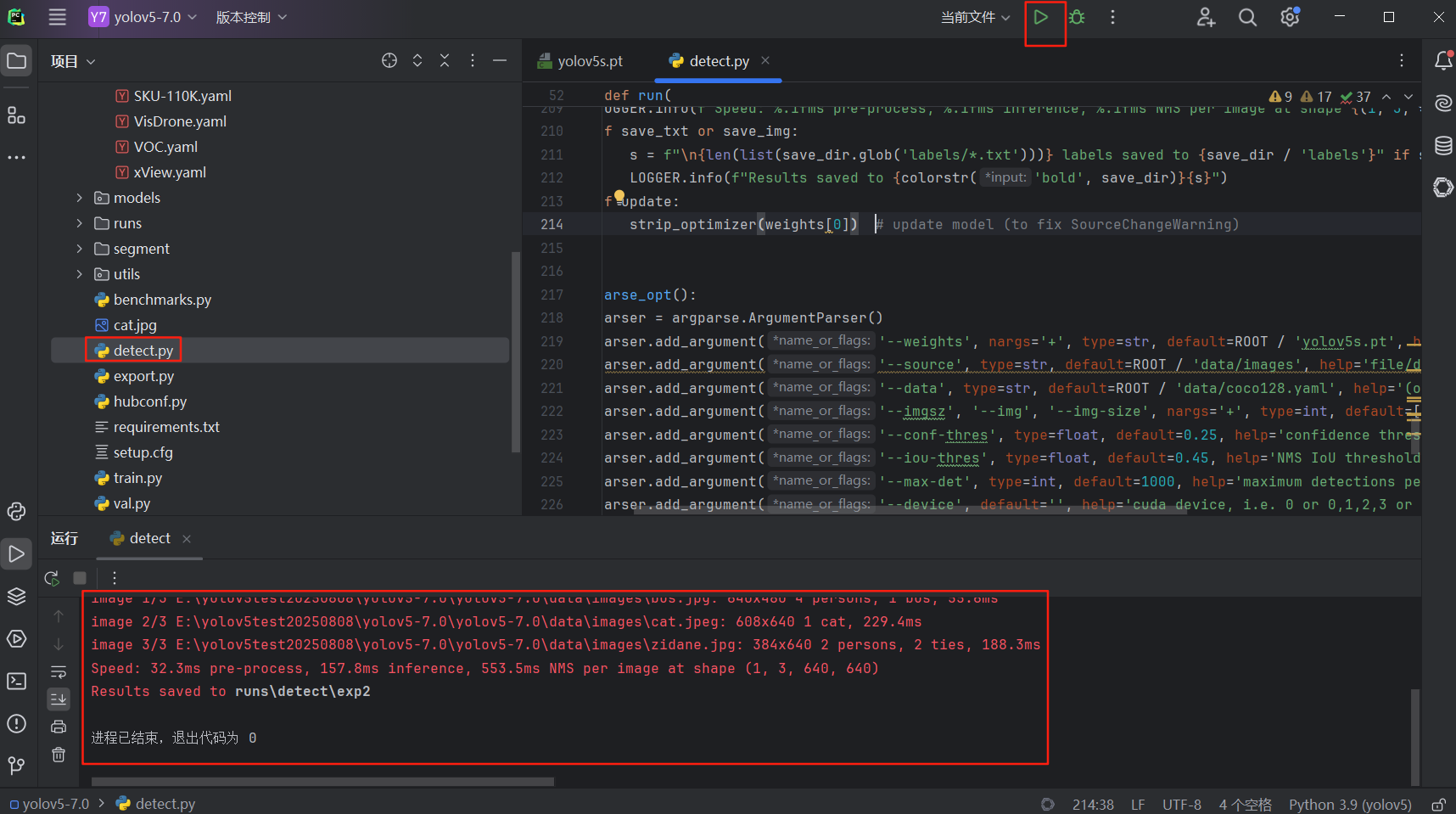
Task: Open the warnings inspection summary widget
Action: coord(1319,97)
